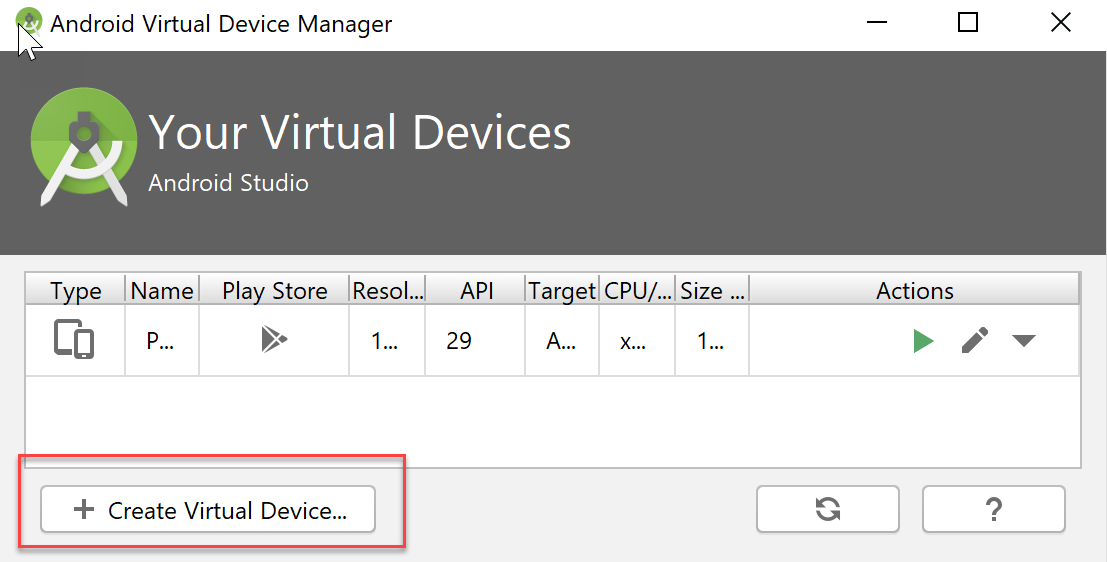Screen dimensions: 1107x562
Task: Sort by the Name column header
Action: tap(162, 290)
